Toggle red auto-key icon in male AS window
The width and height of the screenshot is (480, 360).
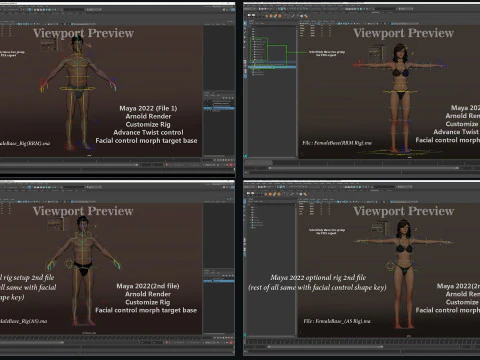[x=231, y=342]
